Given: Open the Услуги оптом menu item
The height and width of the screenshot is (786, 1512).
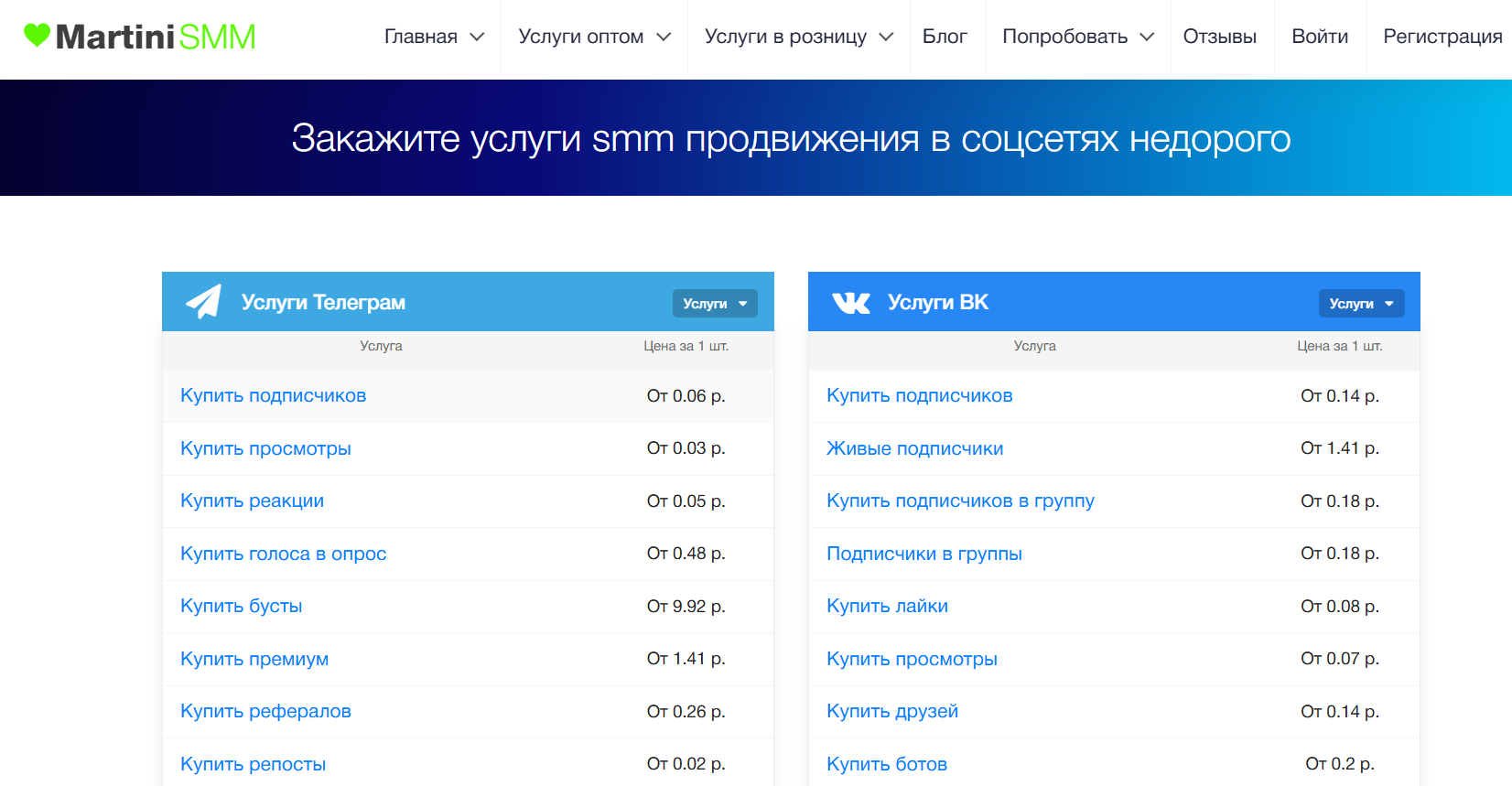Looking at the screenshot, I should [x=581, y=37].
